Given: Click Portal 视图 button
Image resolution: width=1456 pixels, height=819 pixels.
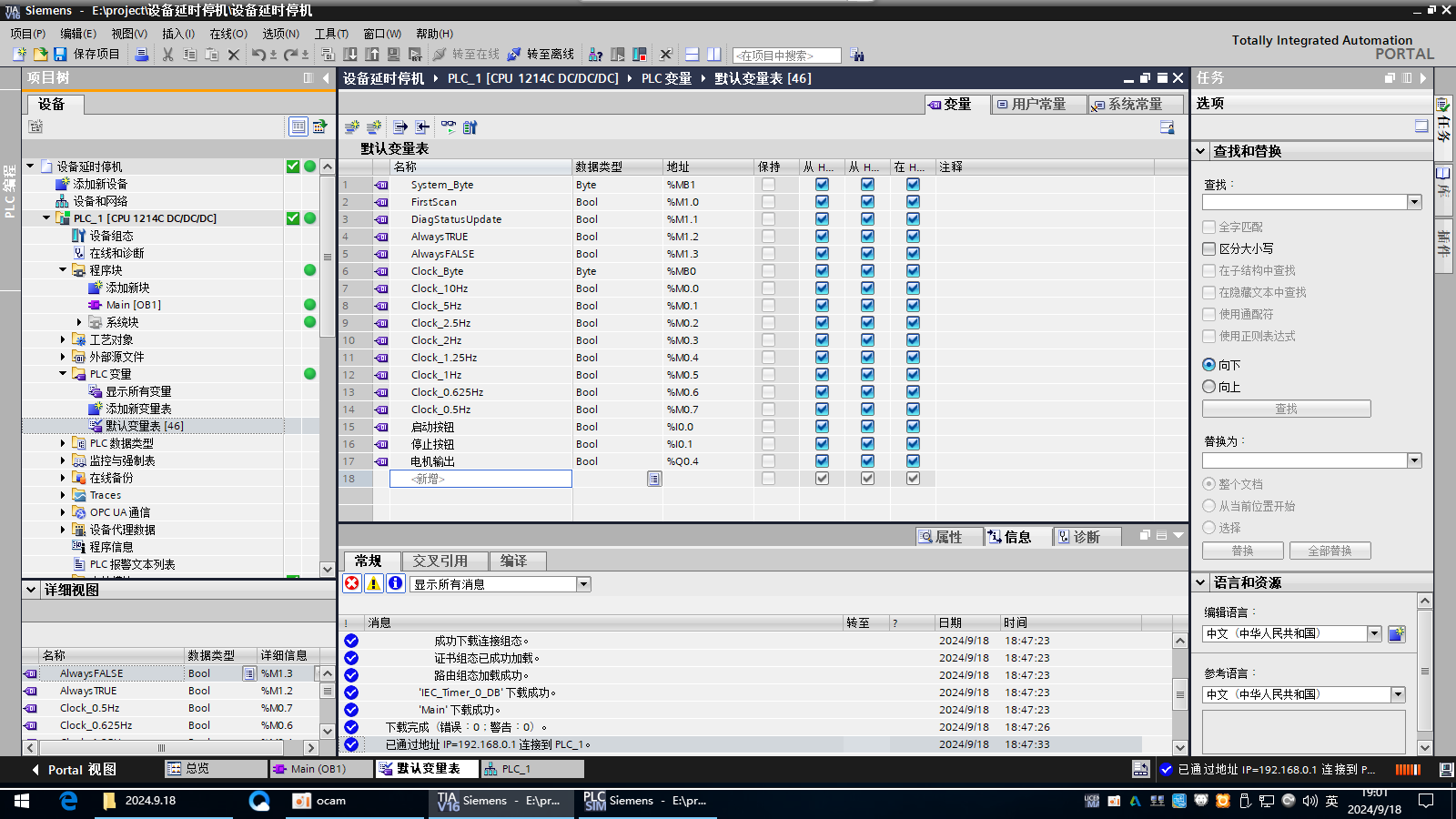Looking at the screenshot, I should click(x=75, y=769).
